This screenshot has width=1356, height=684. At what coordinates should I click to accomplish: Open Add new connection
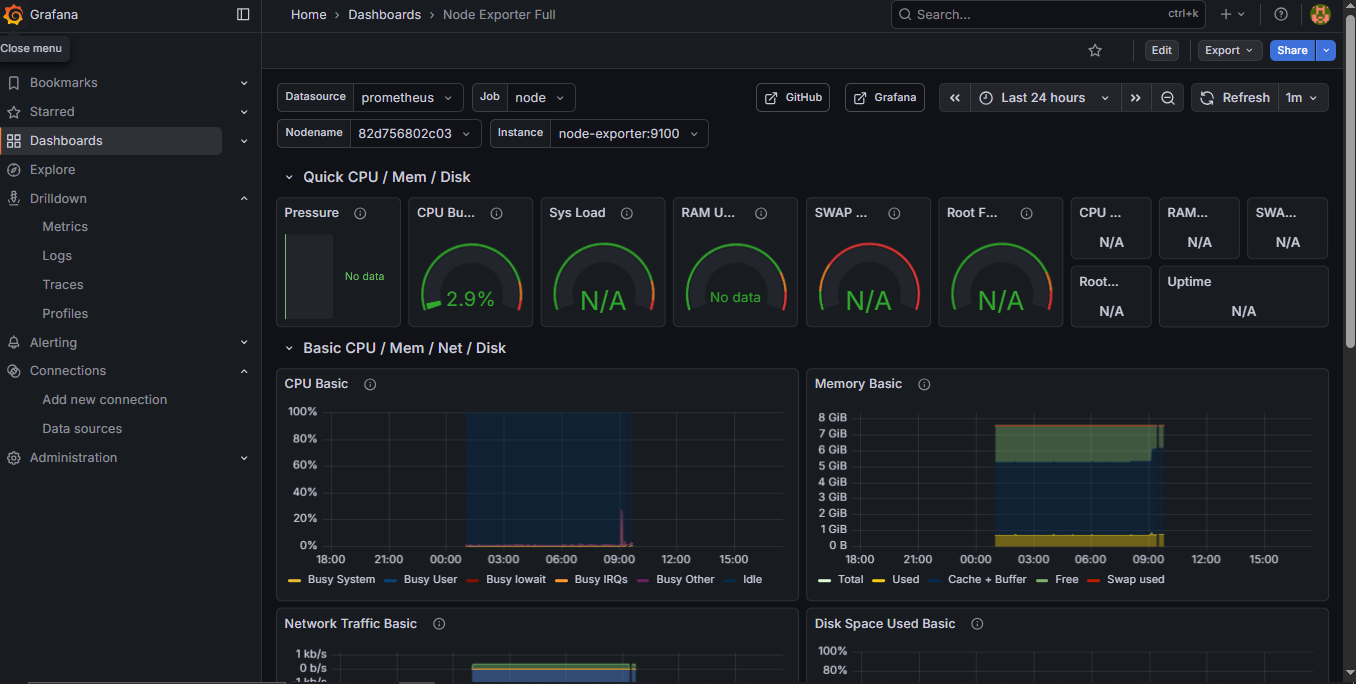pos(105,400)
